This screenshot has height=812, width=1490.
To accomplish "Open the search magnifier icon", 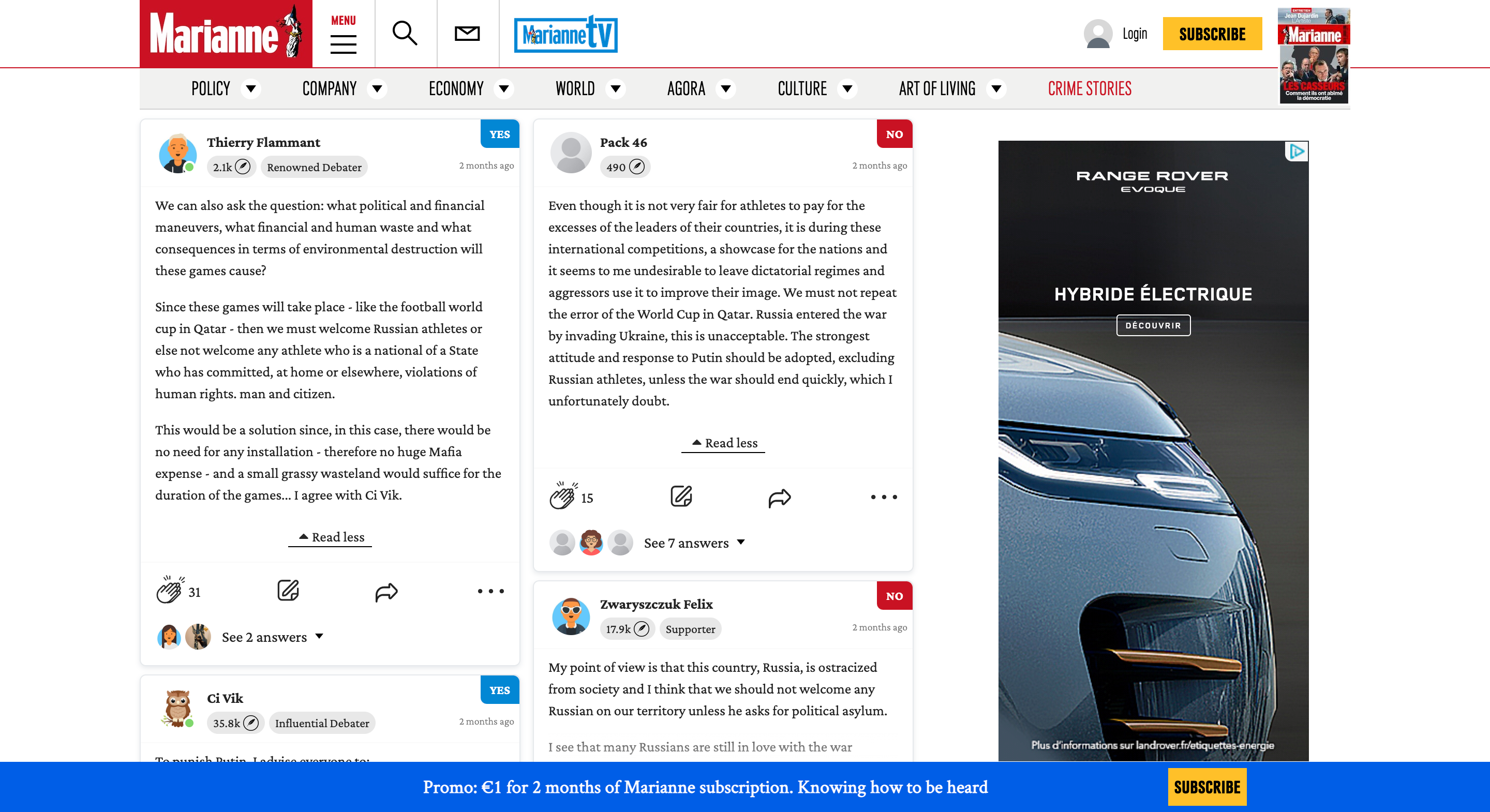I will [x=404, y=34].
